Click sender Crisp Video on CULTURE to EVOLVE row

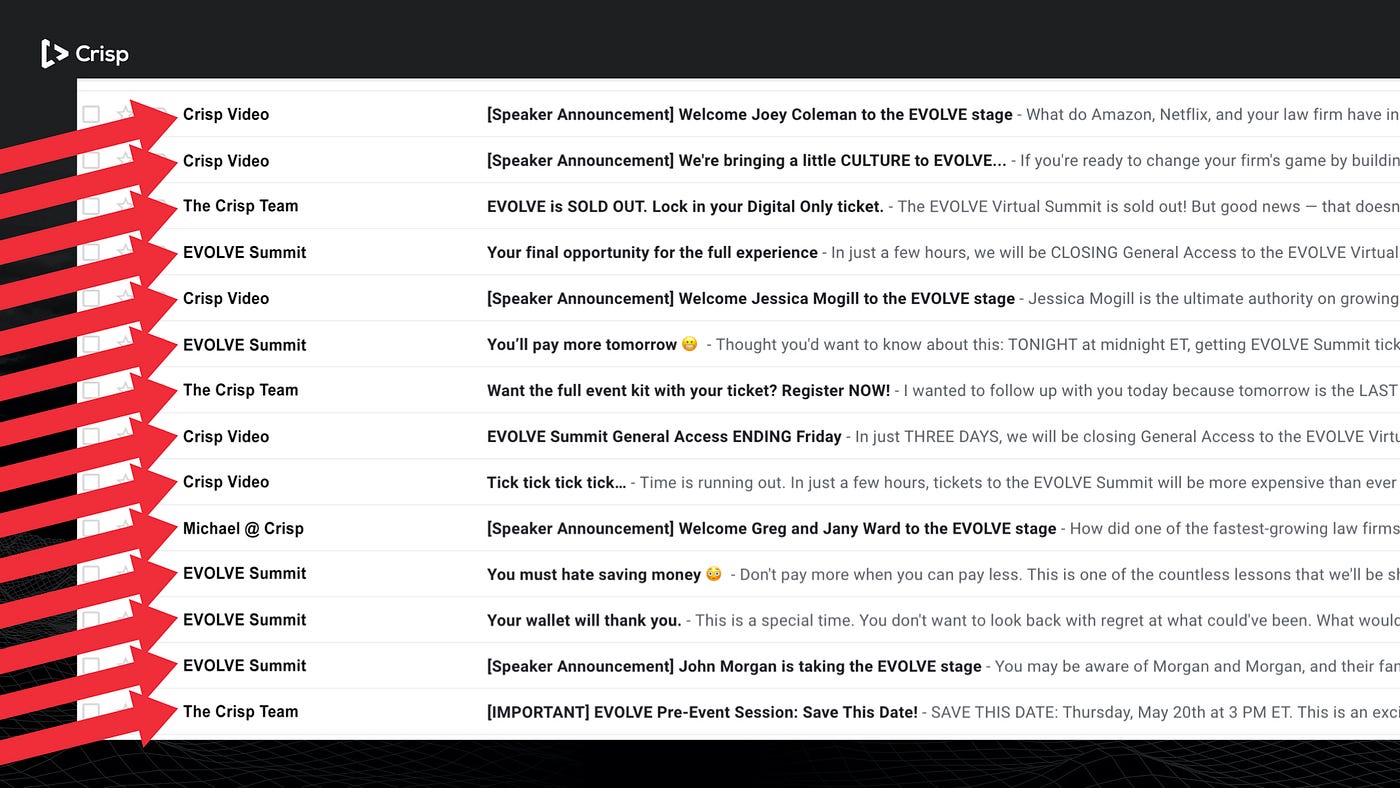[x=226, y=161]
